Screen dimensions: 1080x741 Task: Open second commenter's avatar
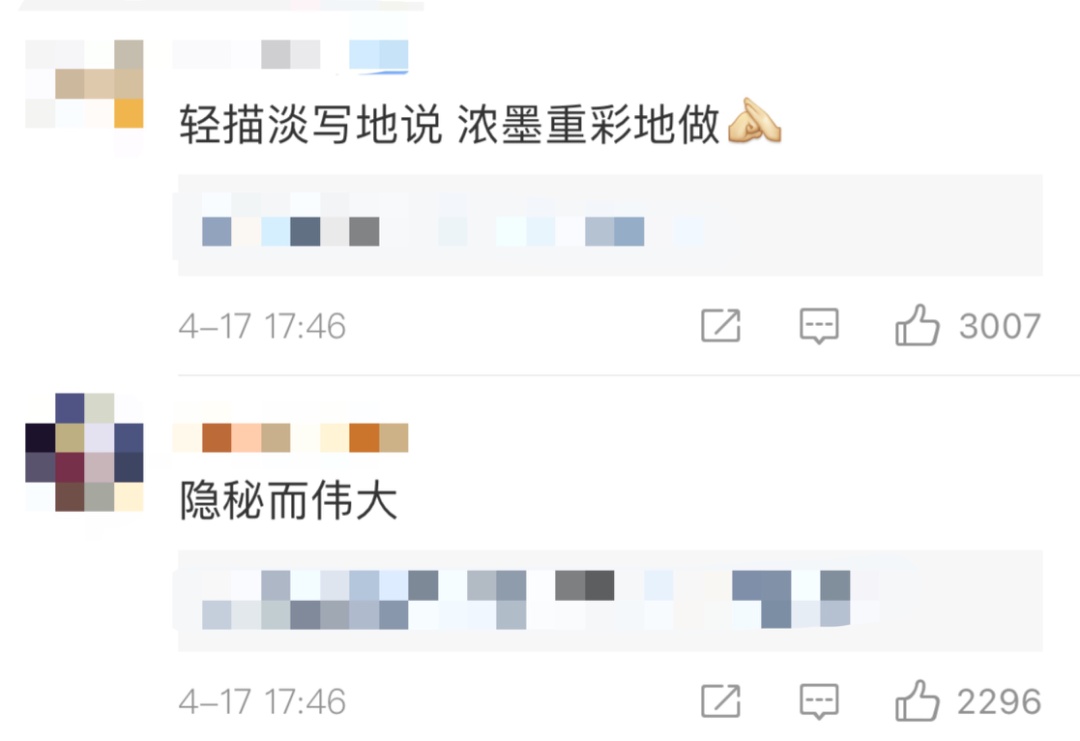[84, 452]
